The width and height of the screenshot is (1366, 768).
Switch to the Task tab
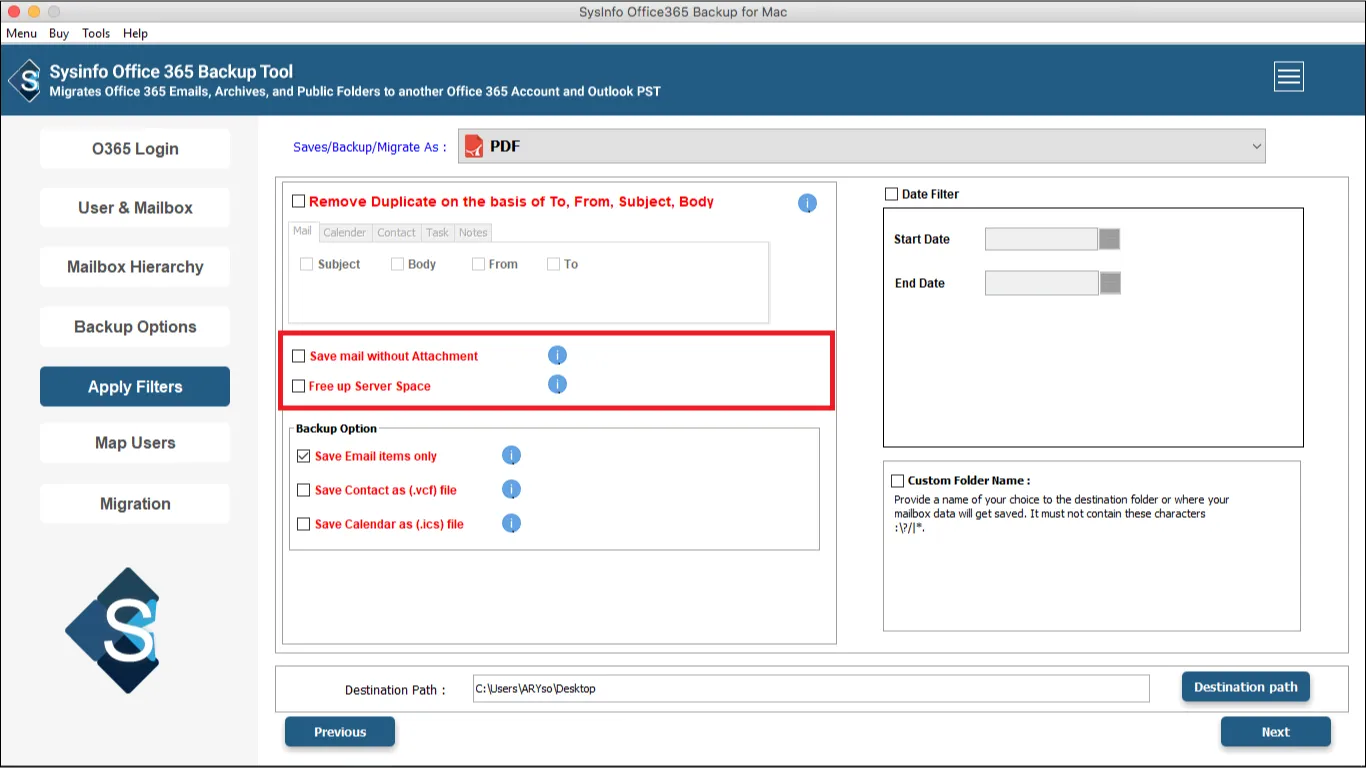[437, 232]
